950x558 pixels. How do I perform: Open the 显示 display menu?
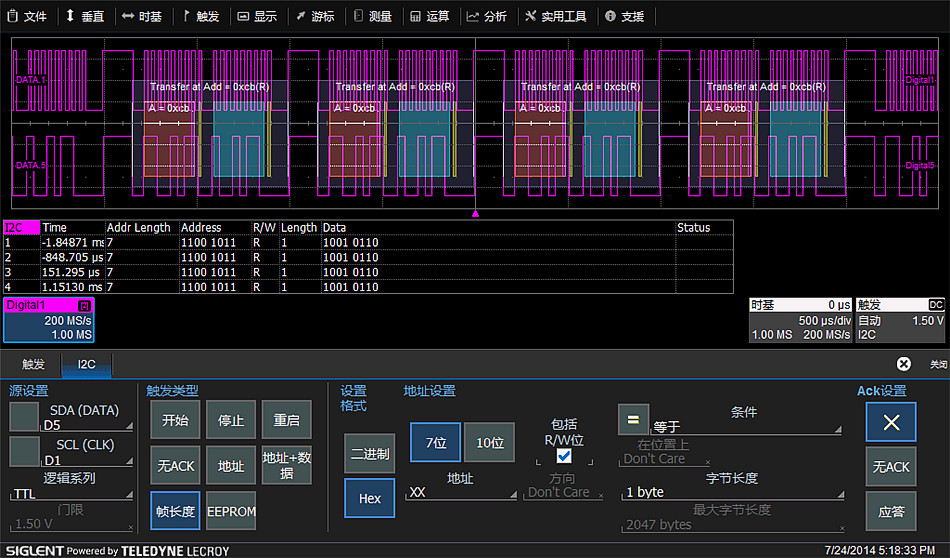[x=257, y=16]
